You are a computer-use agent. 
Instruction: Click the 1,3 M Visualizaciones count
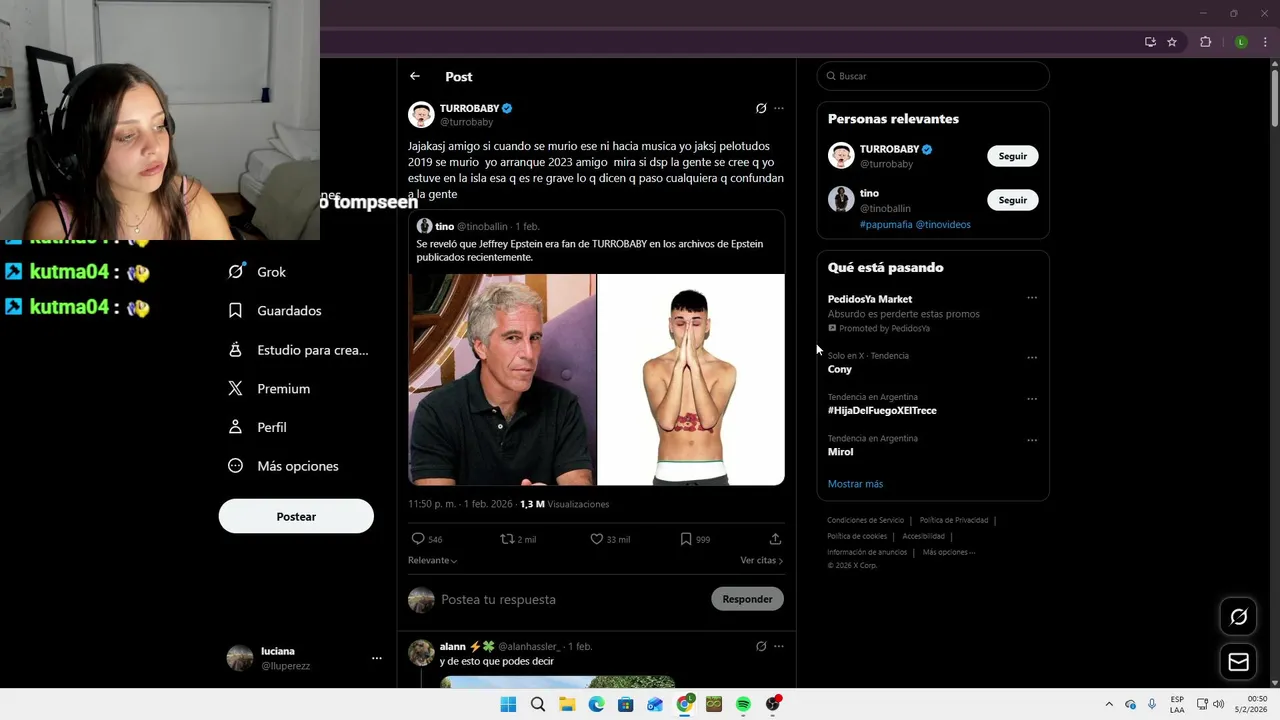pyautogui.click(x=564, y=504)
